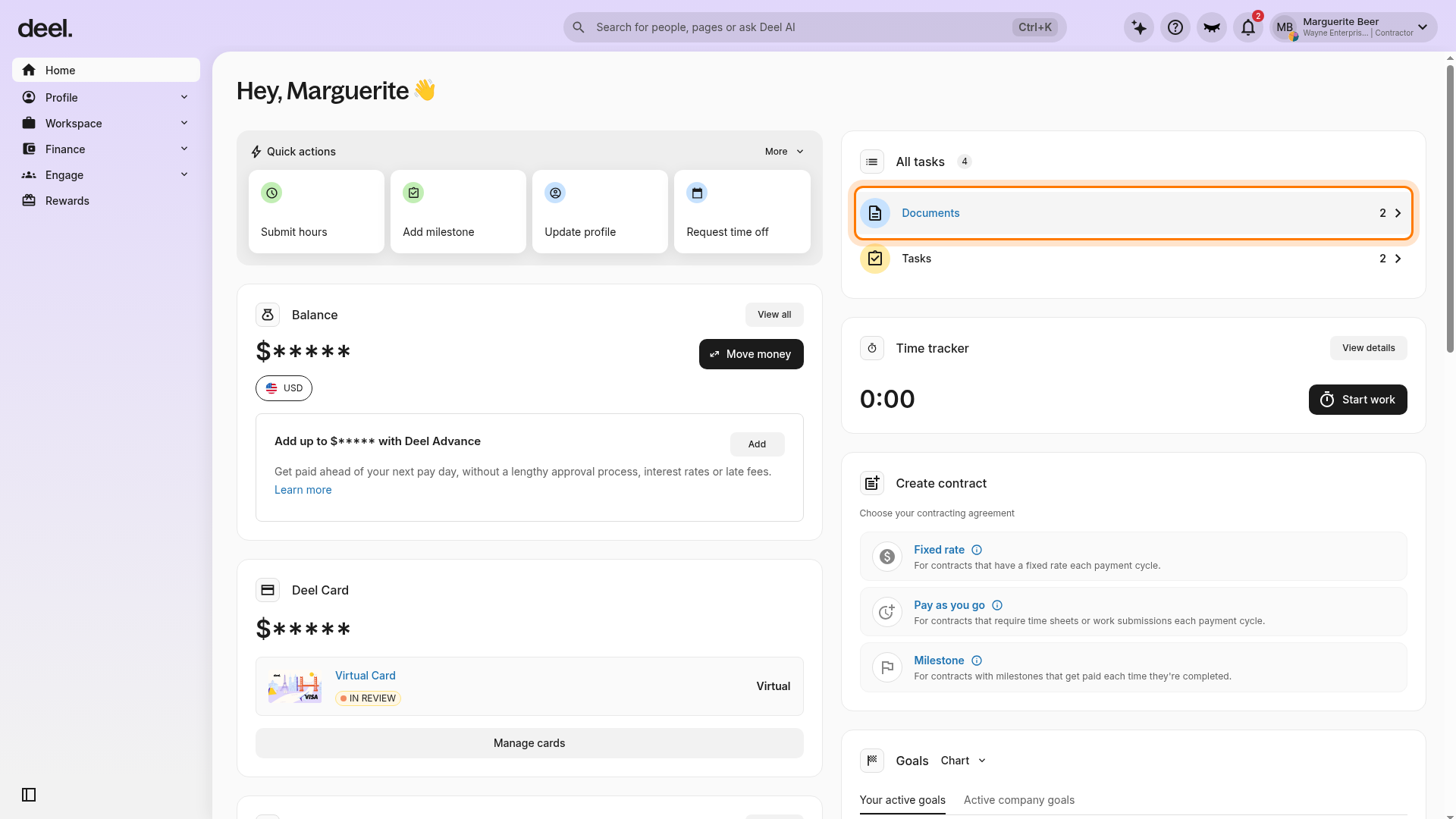
Task: Go to Home in sidebar
Action: pos(106,70)
